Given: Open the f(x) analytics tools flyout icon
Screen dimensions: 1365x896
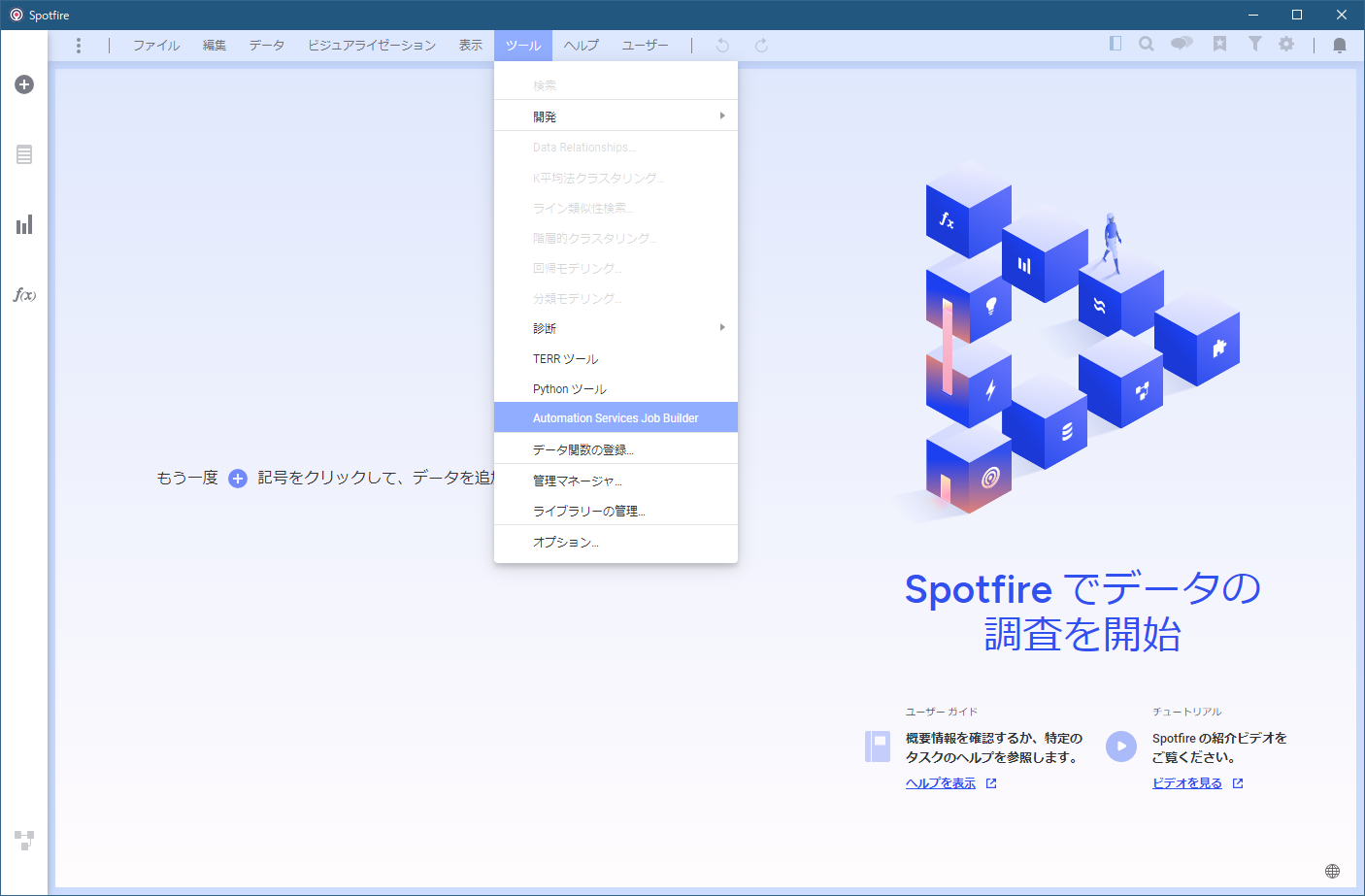Looking at the screenshot, I should click(x=24, y=294).
